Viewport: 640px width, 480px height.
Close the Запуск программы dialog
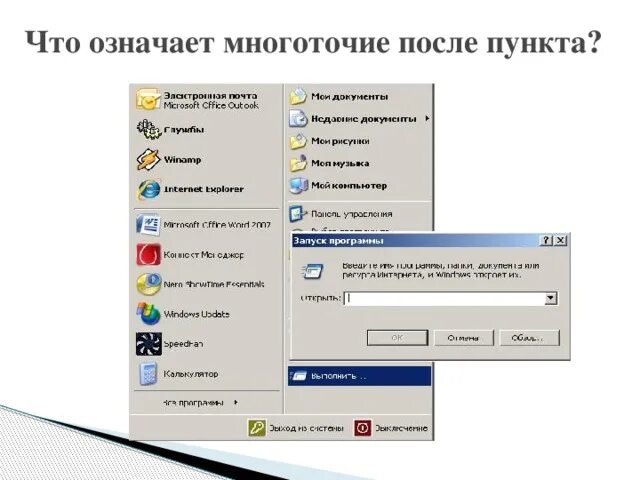(x=561, y=240)
